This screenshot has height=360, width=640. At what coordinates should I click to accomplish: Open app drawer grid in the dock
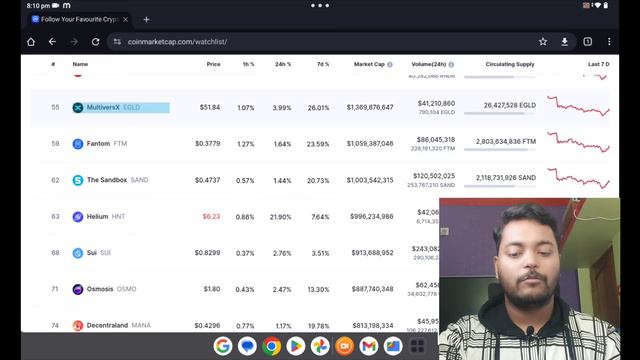point(417,346)
